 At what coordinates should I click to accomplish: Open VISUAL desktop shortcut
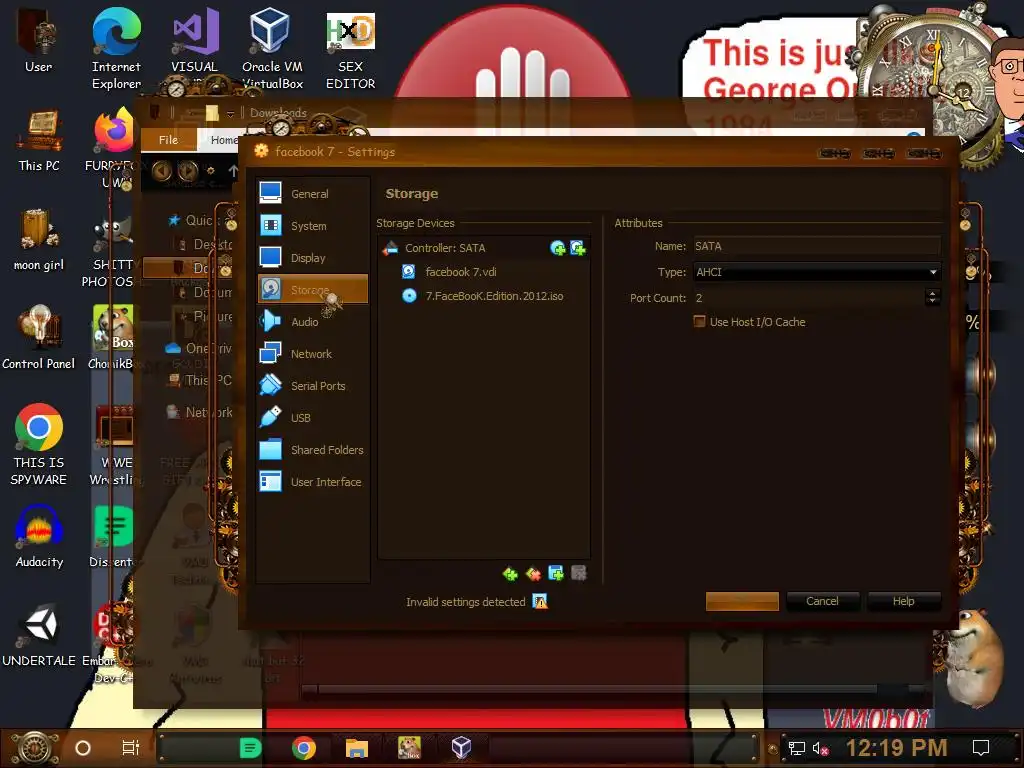click(x=195, y=40)
